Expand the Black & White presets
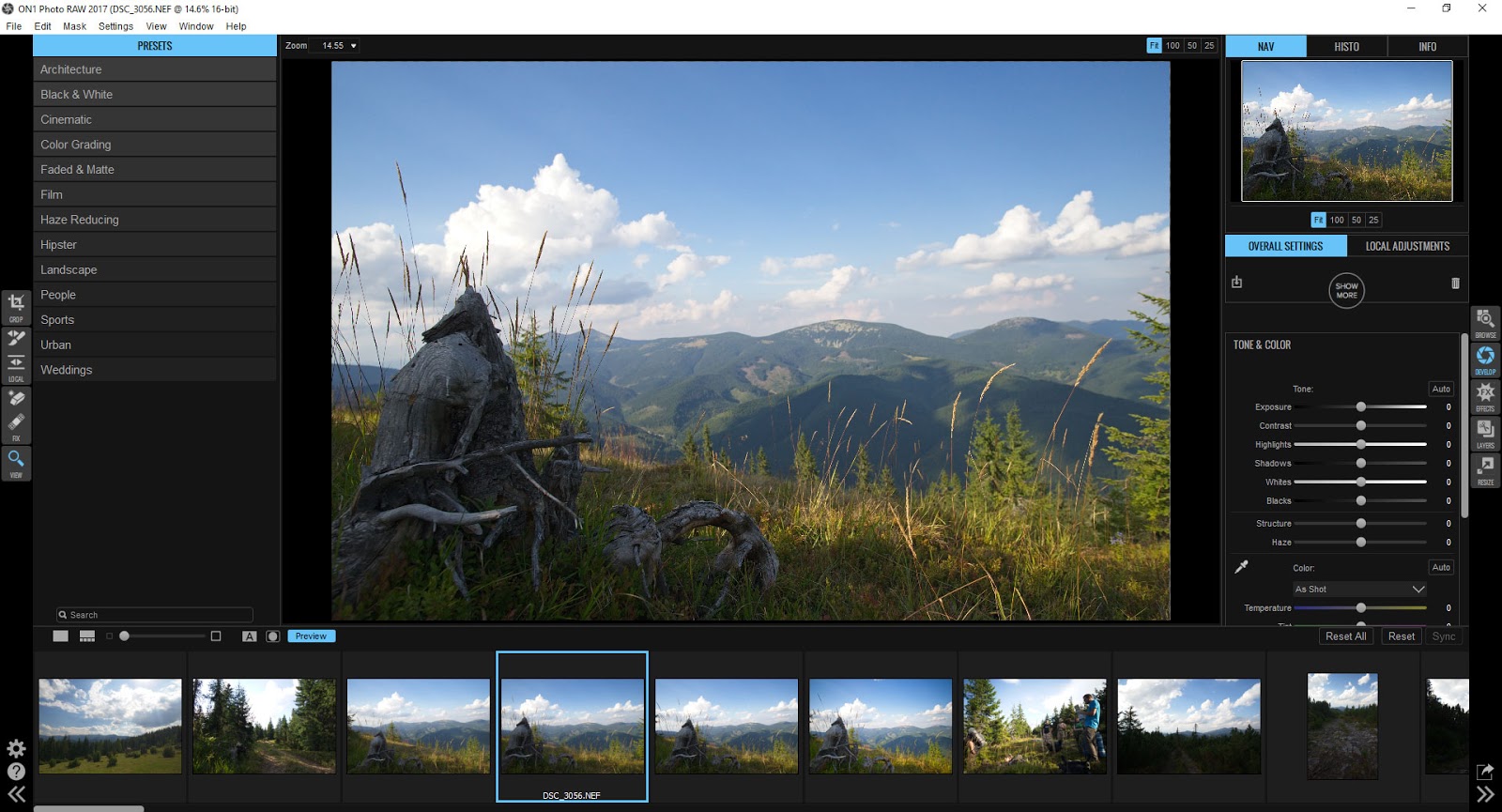 [155, 94]
